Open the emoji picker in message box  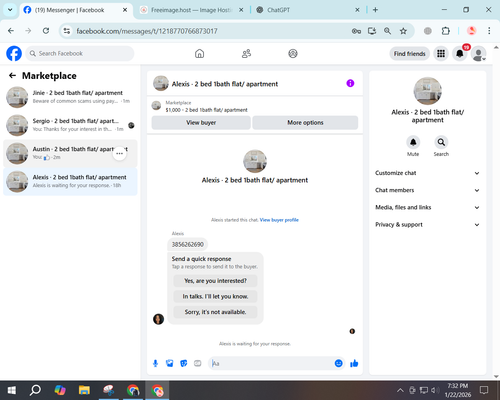tap(338, 363)
